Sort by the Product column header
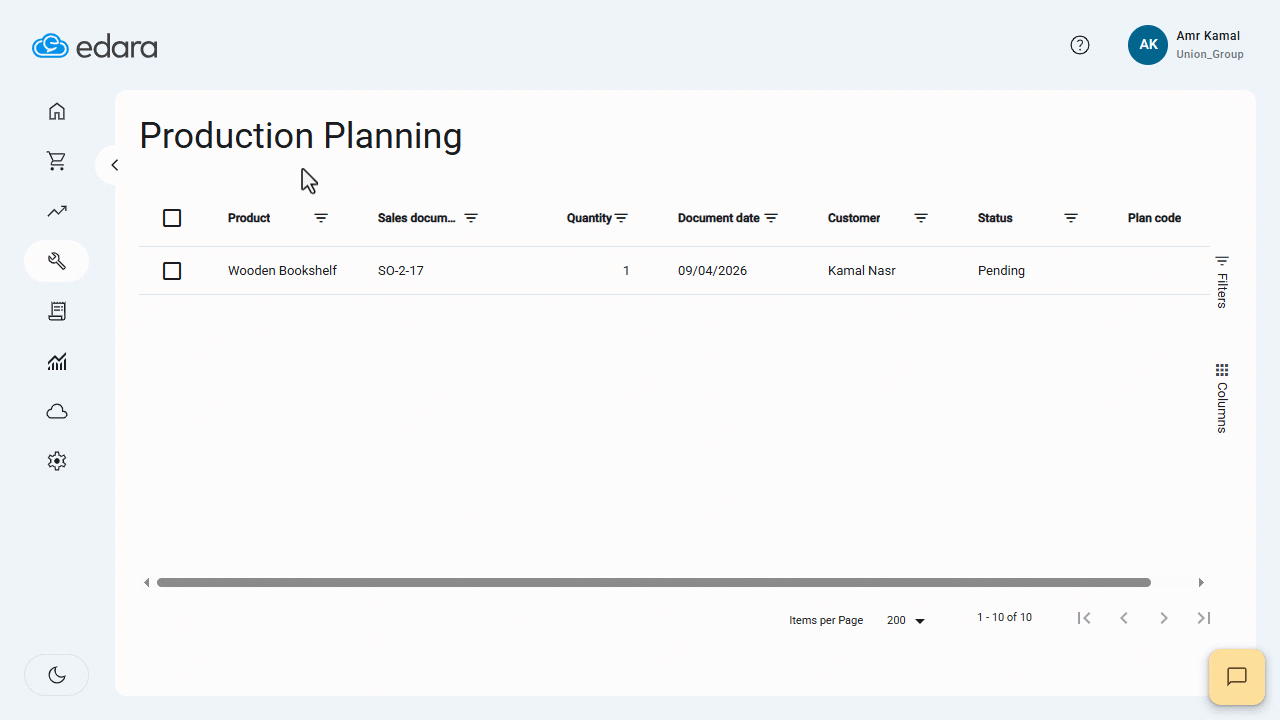Viewport: 1280px width, 720px height. pos(249,218)
